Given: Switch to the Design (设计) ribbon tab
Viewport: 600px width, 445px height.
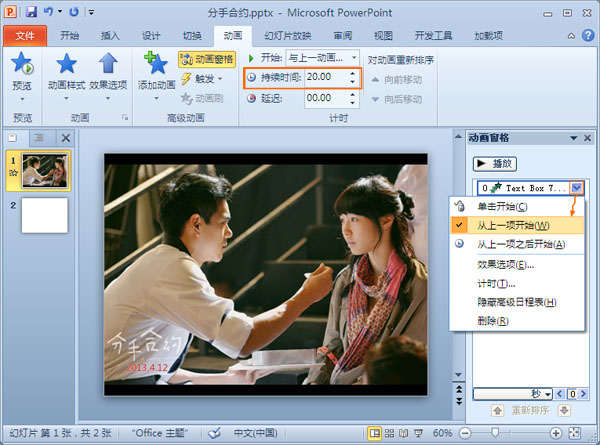Looking at the screenshot, I should pos(151,36).
